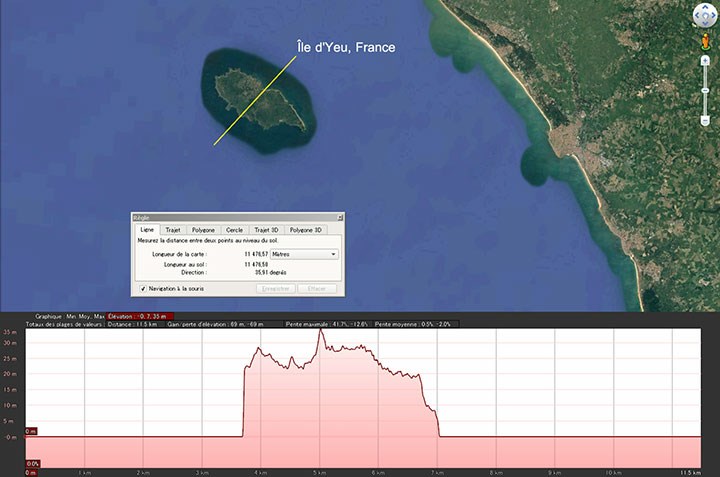Pan the view up with navigation pad
720x477 pixels.
coord(705,8)
